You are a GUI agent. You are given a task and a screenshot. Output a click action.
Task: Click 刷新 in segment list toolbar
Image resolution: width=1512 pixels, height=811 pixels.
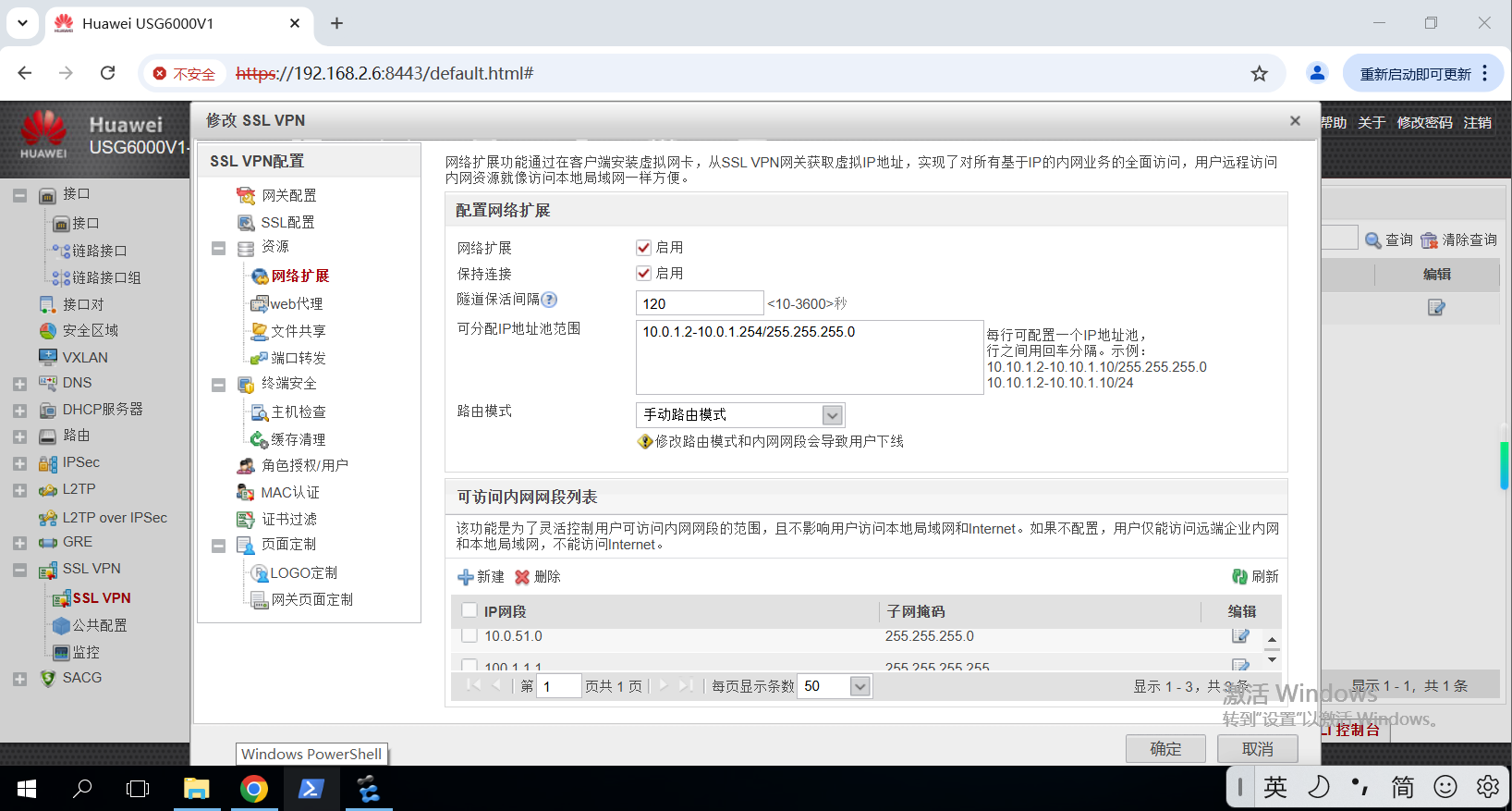point(1255,576)
